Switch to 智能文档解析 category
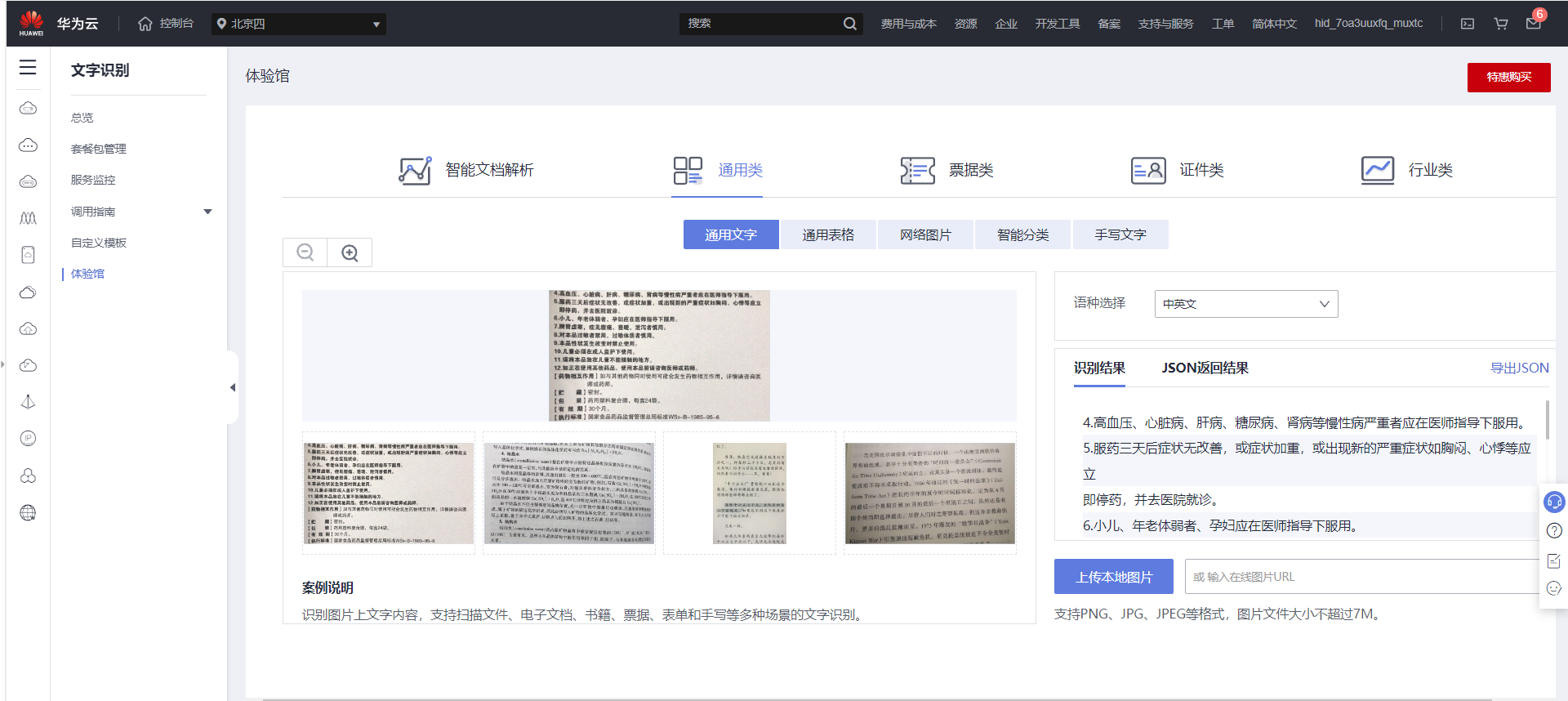 coord(466,170)
